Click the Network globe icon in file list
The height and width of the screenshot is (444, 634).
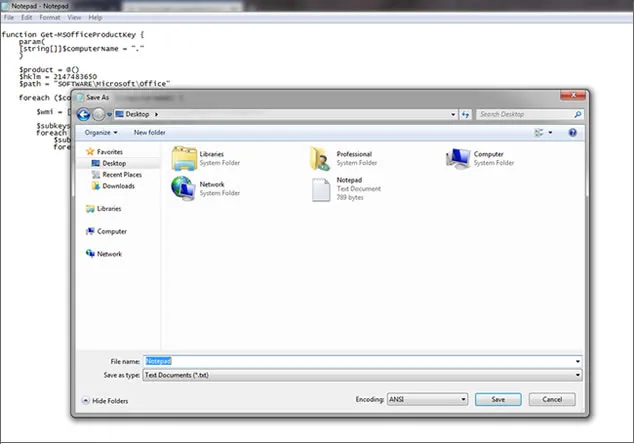[184, 188]
